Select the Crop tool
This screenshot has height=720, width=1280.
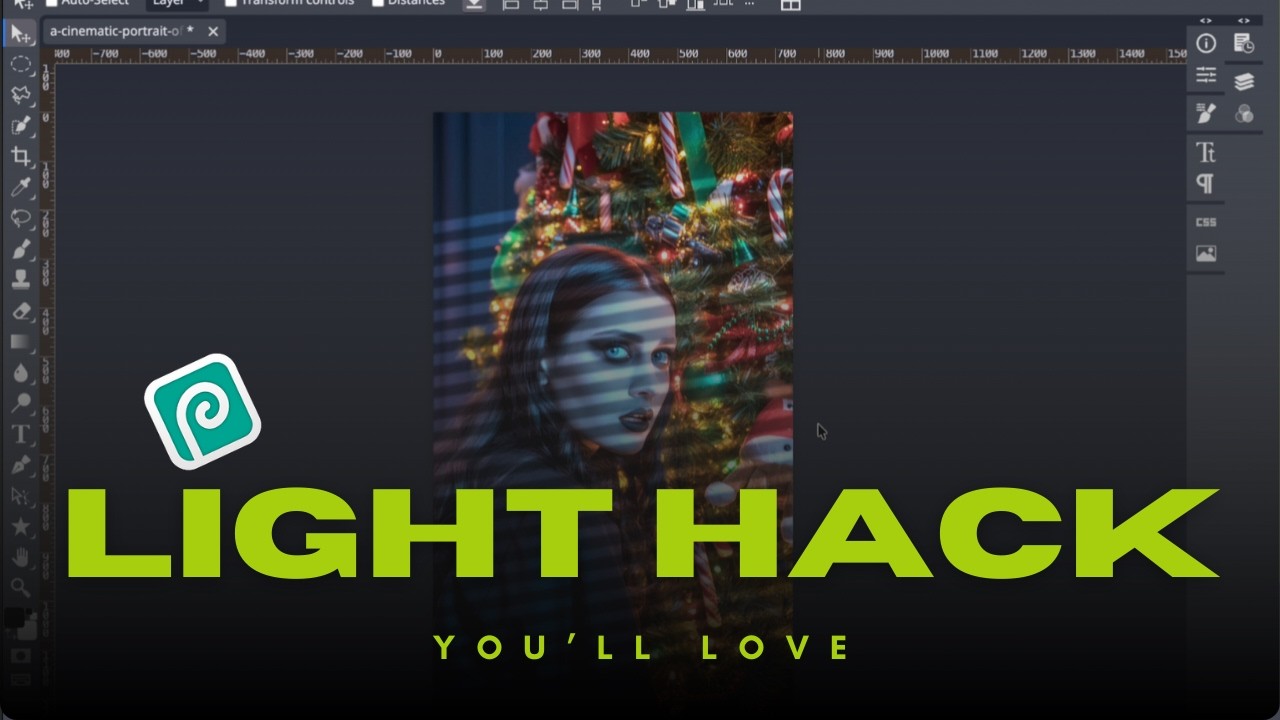click(20, 156)
